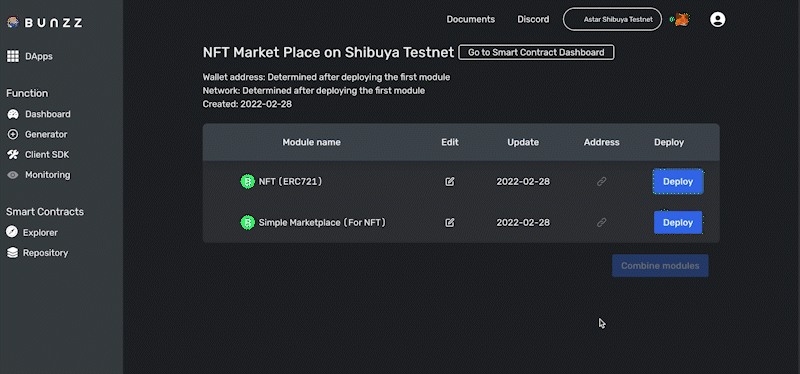The width and height of the screenshot is (800, 374).
Task: Click the NFT Market Place on Shibuya Testnet title
Action: pyautogui.click(x=328, y=52)
